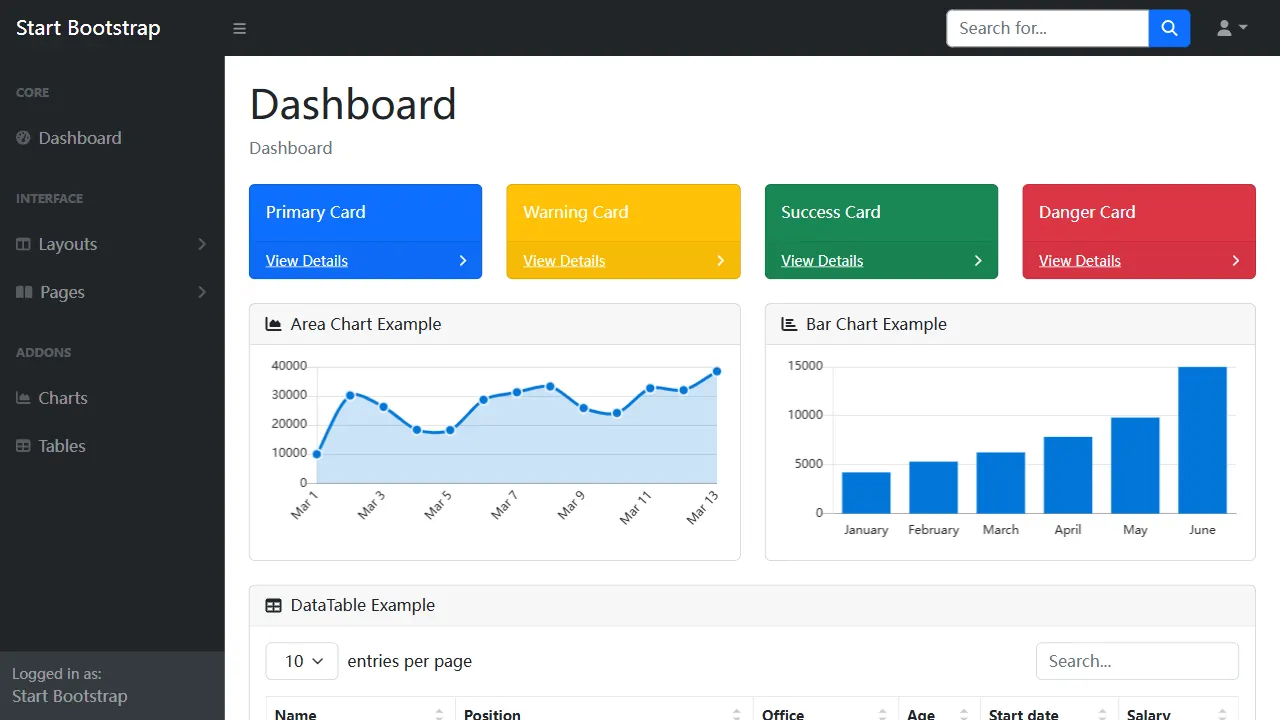Click the June bar in bar chart

(x=1202, y=440)
